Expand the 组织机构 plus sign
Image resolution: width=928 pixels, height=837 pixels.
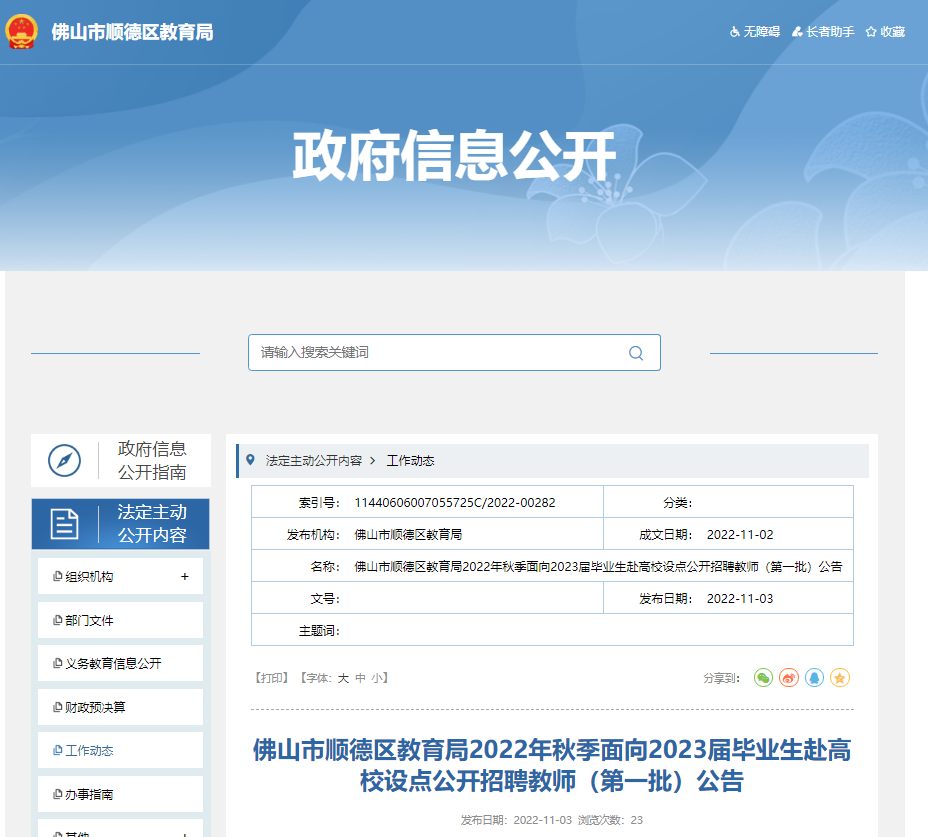tap(184, 577)
